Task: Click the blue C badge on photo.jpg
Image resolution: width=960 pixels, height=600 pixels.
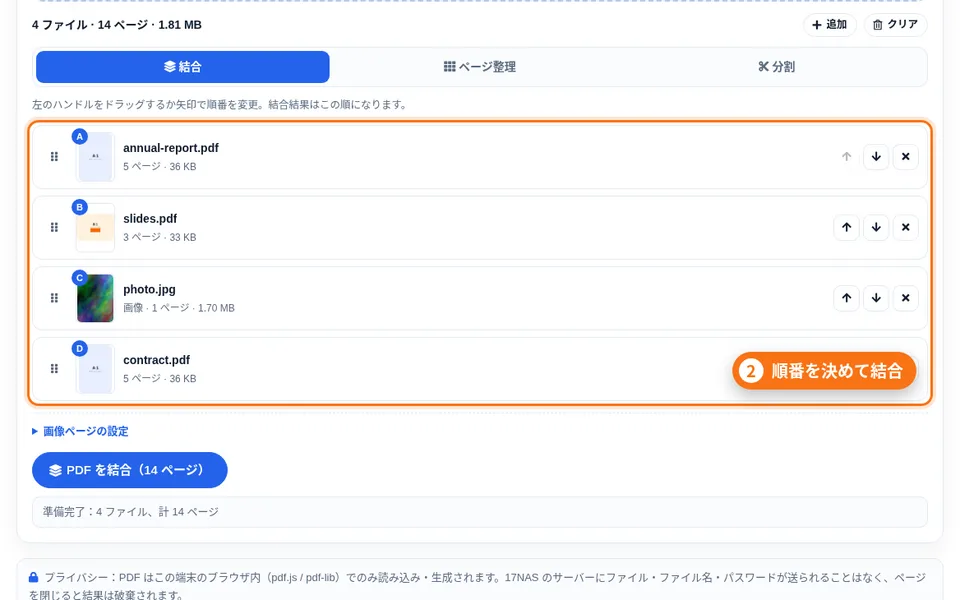Action: pos(80,278)
